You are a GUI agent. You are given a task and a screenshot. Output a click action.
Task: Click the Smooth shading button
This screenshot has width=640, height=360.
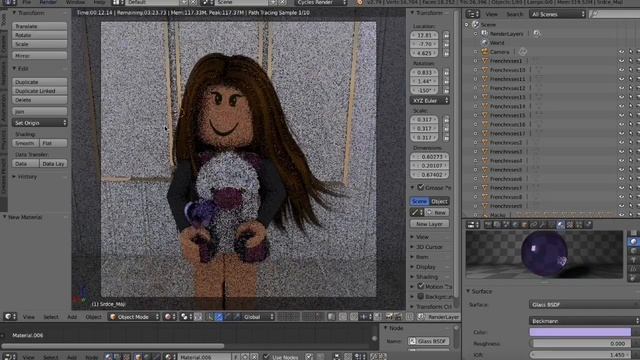click(26, 143)
